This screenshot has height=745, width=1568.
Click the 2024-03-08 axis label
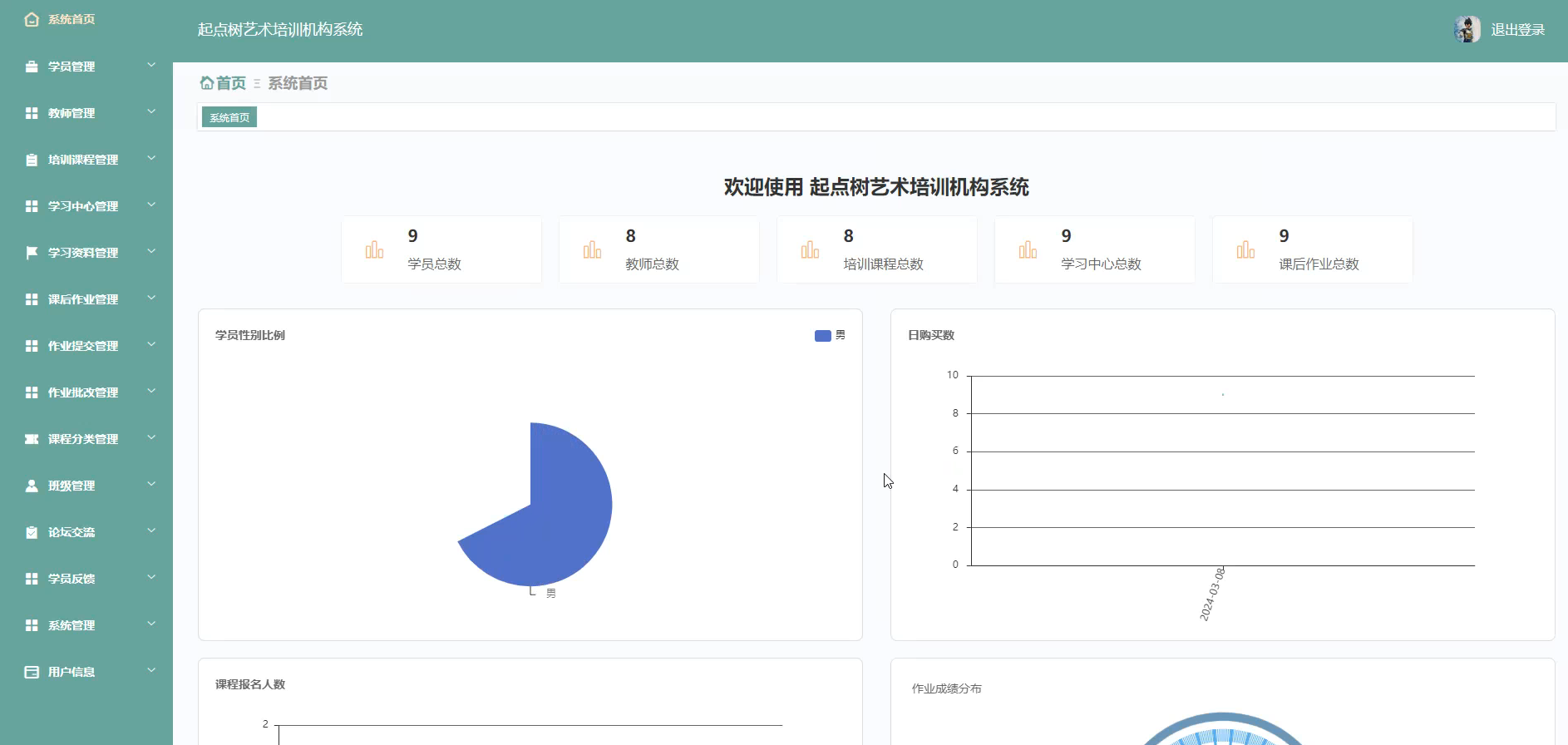[x=1212, y=594]
